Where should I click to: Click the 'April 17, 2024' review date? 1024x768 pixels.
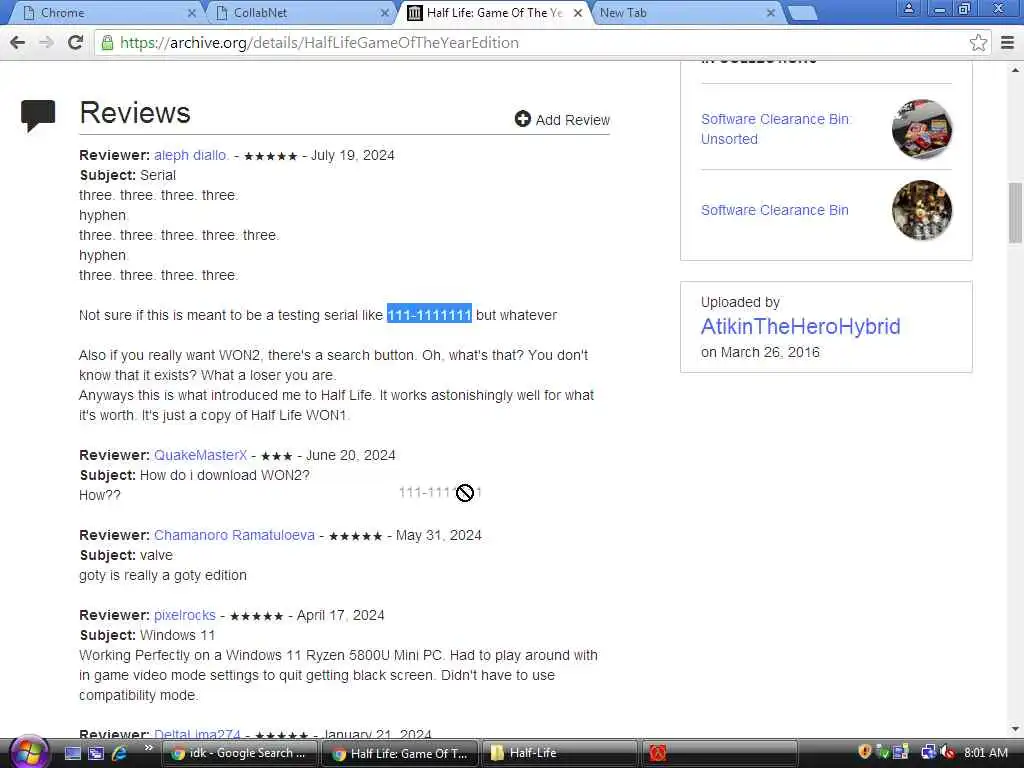pyautogui.click(x=340, y=615)
